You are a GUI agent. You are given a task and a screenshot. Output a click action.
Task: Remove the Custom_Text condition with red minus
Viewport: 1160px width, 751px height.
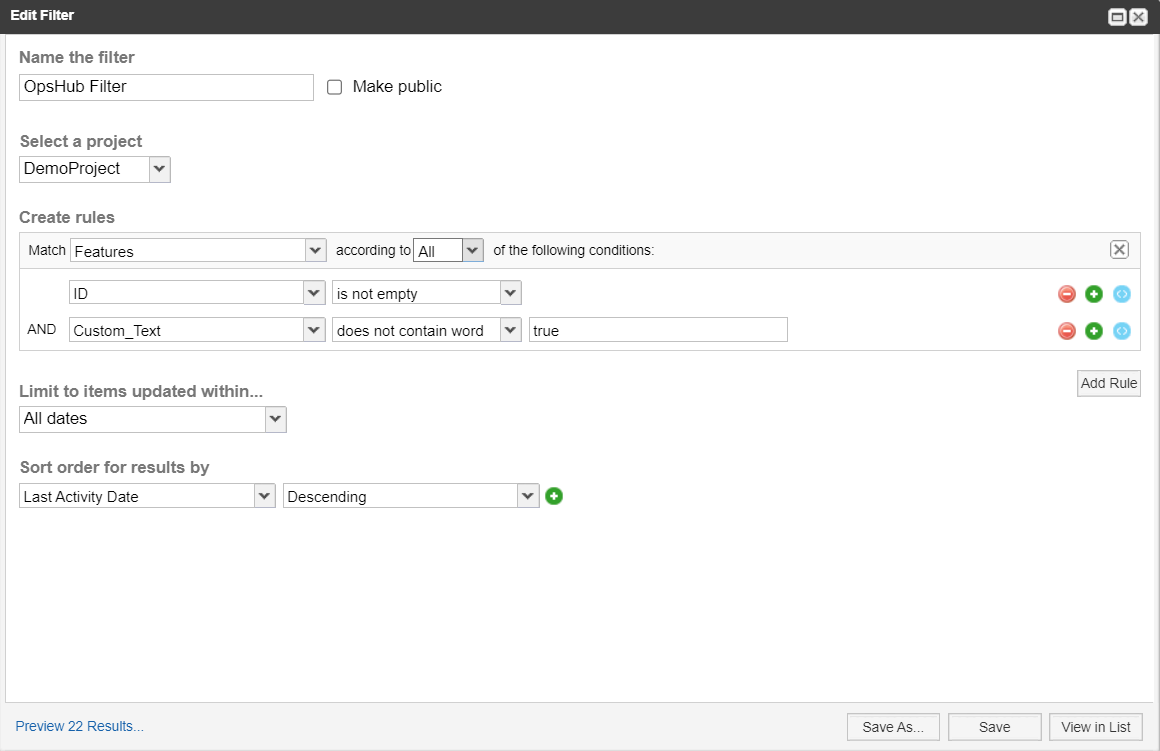[1067, 331]
